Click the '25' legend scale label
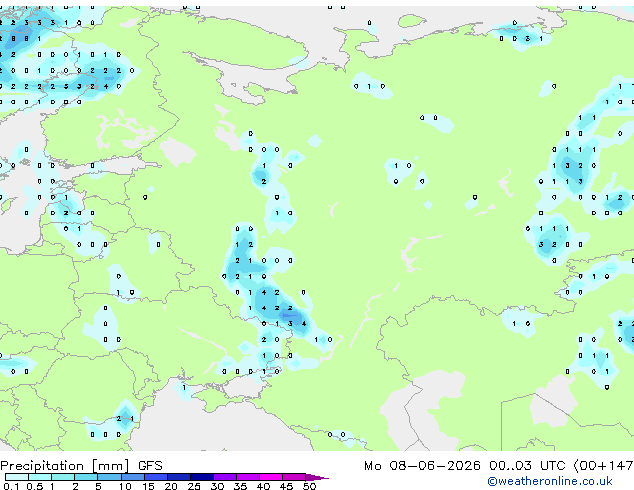Viewport: 634px width, 490px height. pyautogui.click(x=194, y=486)
